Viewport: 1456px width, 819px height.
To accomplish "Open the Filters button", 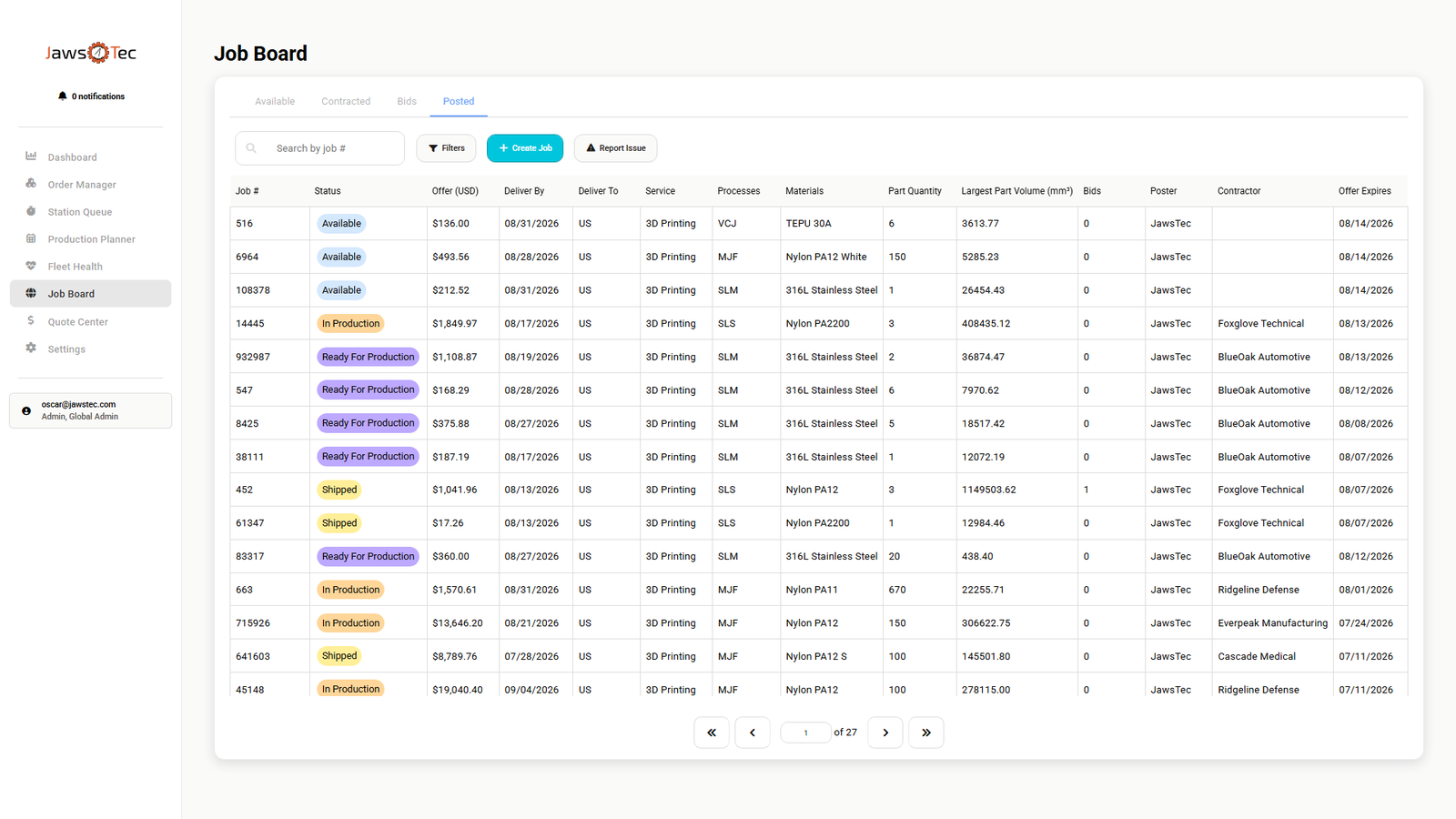I will point(447,148).
